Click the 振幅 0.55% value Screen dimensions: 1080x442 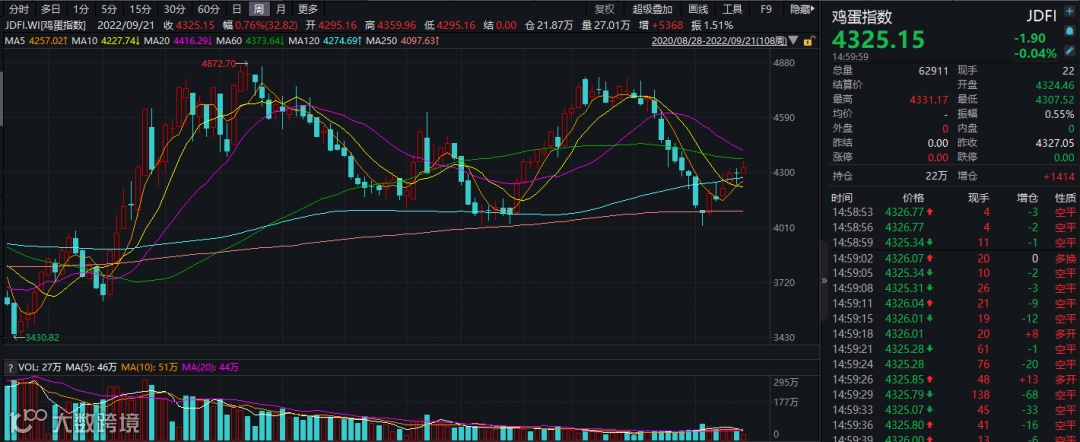1059,114
